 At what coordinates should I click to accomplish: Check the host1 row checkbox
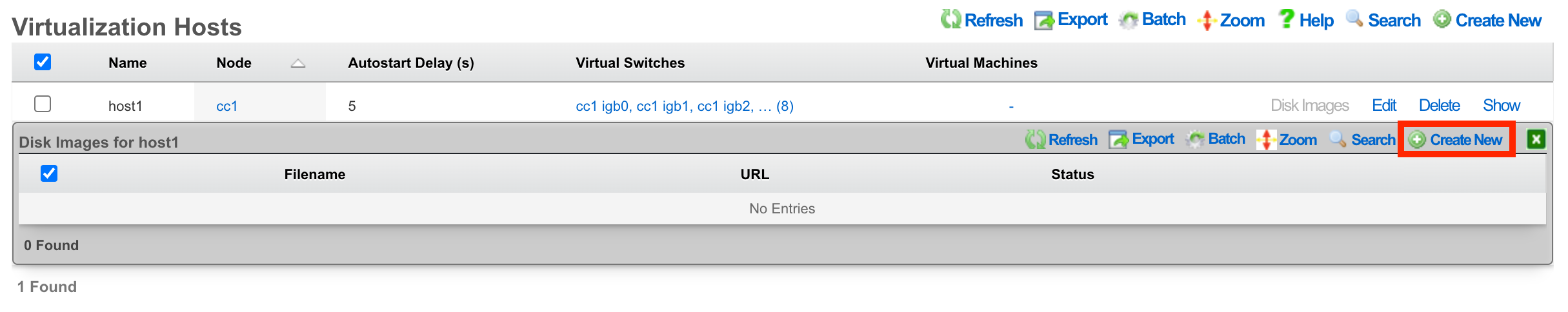coord(43,104)
